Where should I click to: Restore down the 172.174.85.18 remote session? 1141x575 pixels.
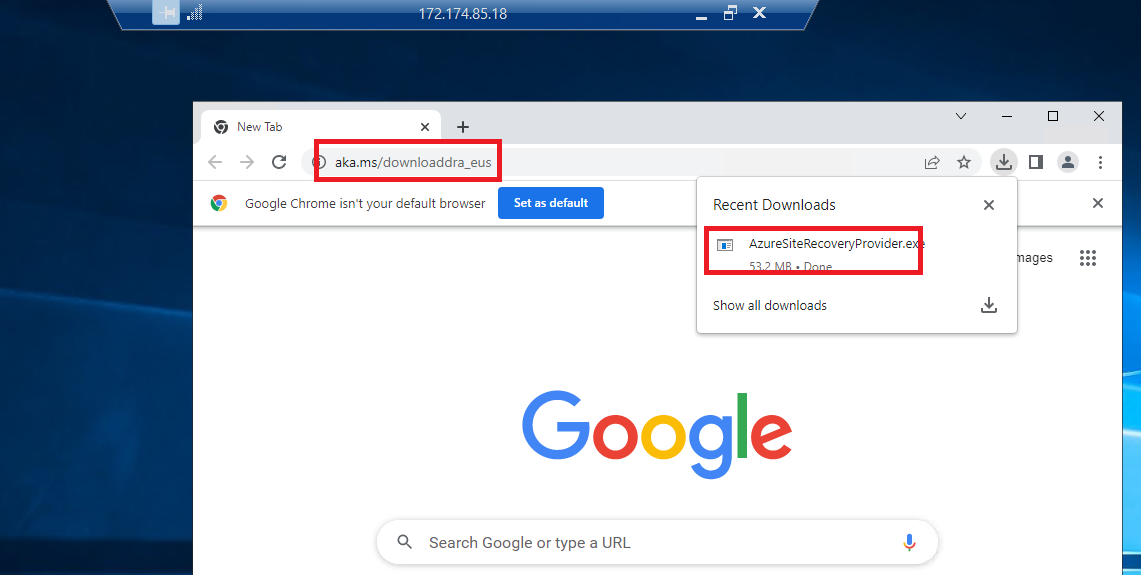click(x=731, y=12)
